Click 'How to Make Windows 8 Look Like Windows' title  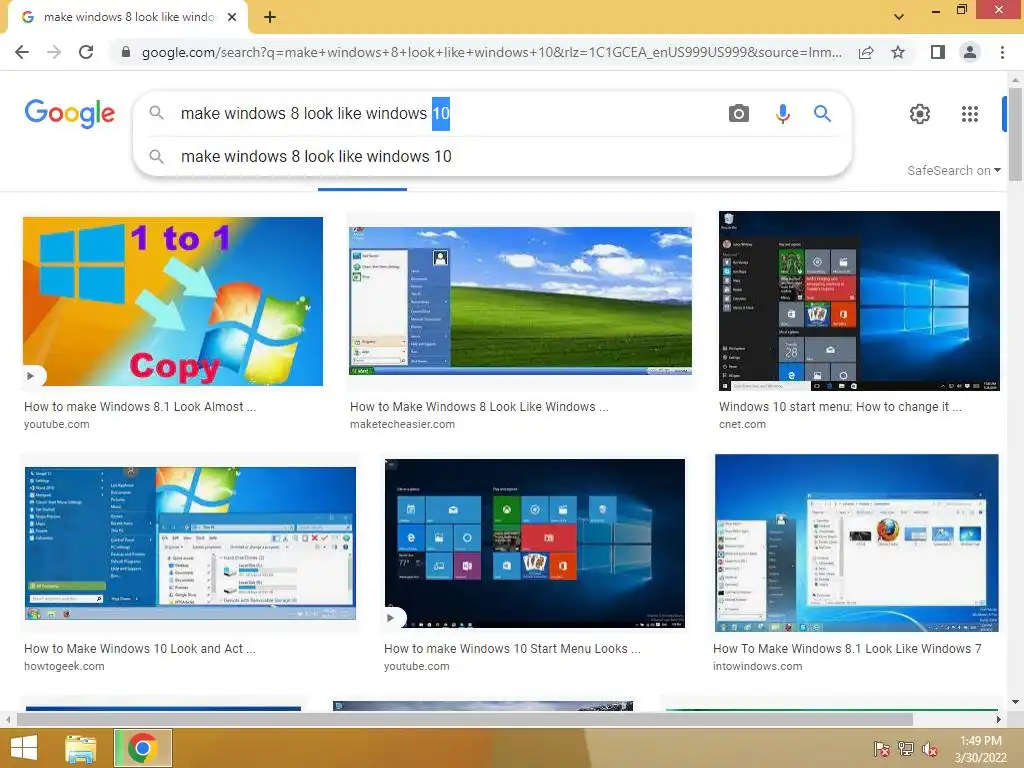479,407
